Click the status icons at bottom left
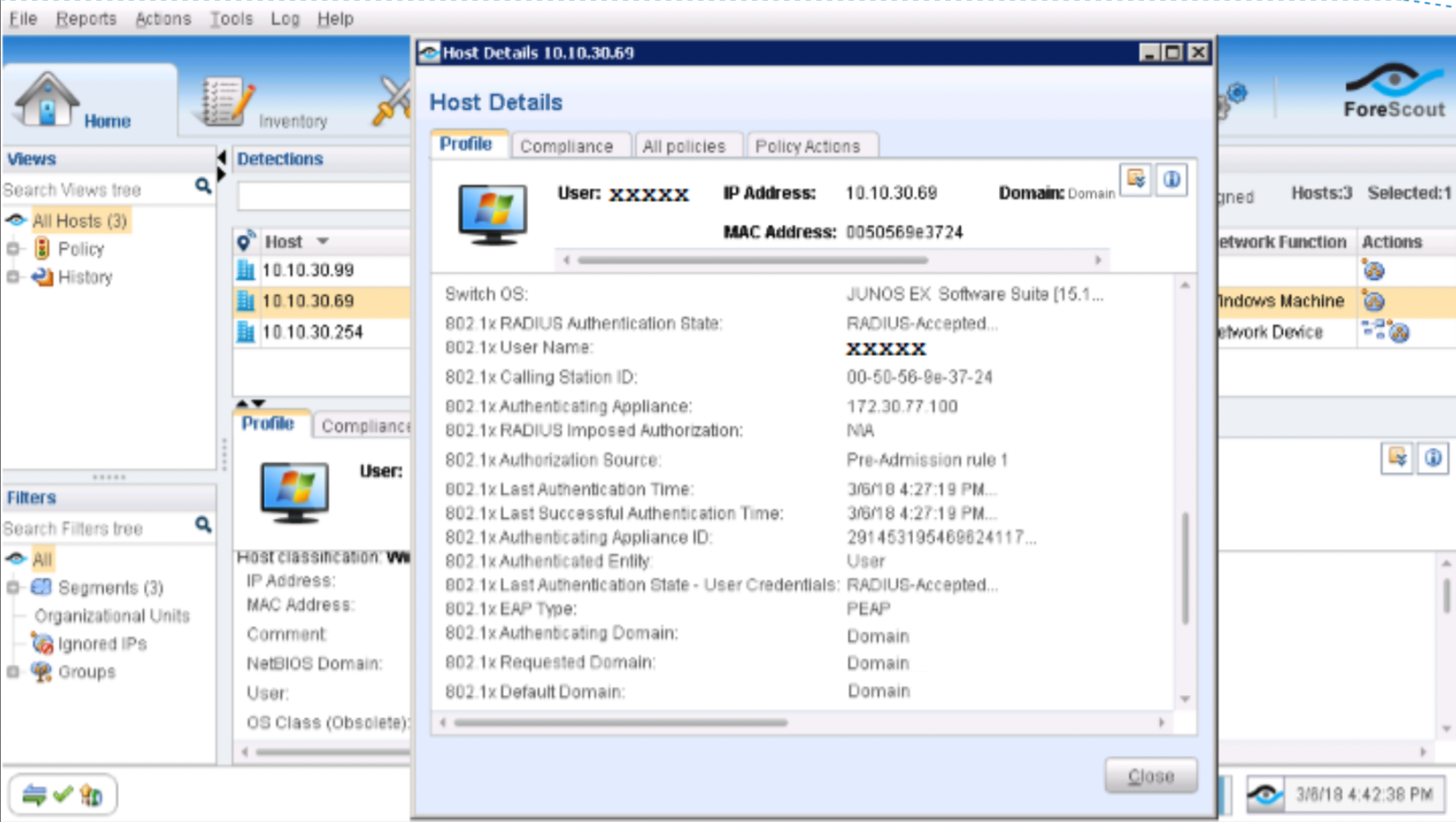The width and height of the screenshot is (1456, 822). [63, 794]
